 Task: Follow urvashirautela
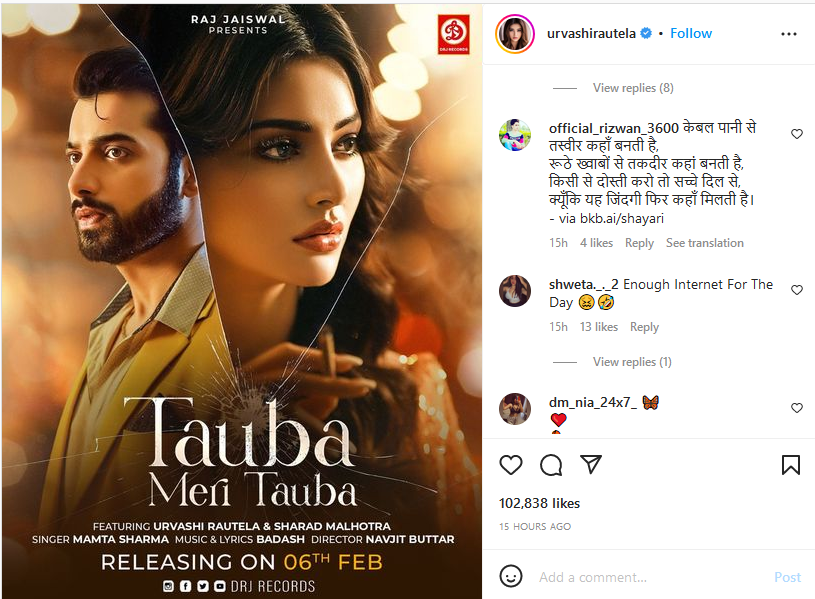pos(691,33)
